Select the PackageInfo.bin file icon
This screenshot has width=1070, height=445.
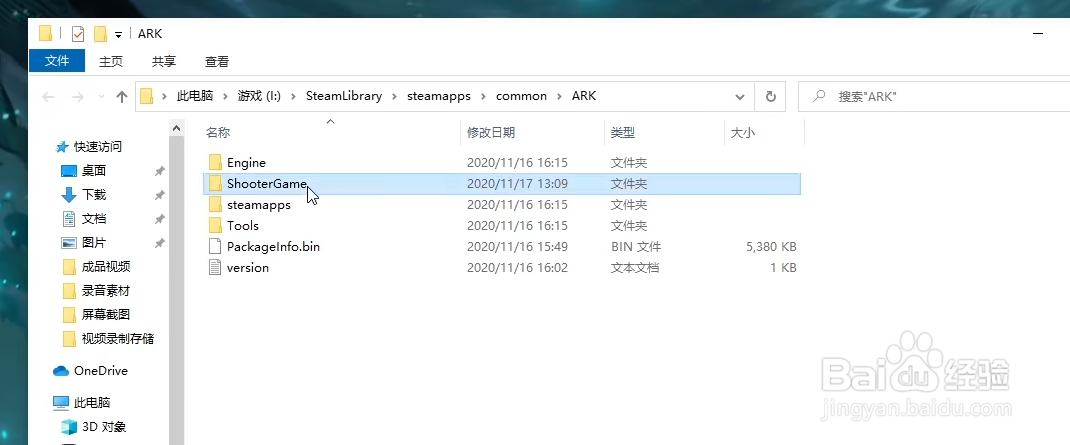point(215,246)
